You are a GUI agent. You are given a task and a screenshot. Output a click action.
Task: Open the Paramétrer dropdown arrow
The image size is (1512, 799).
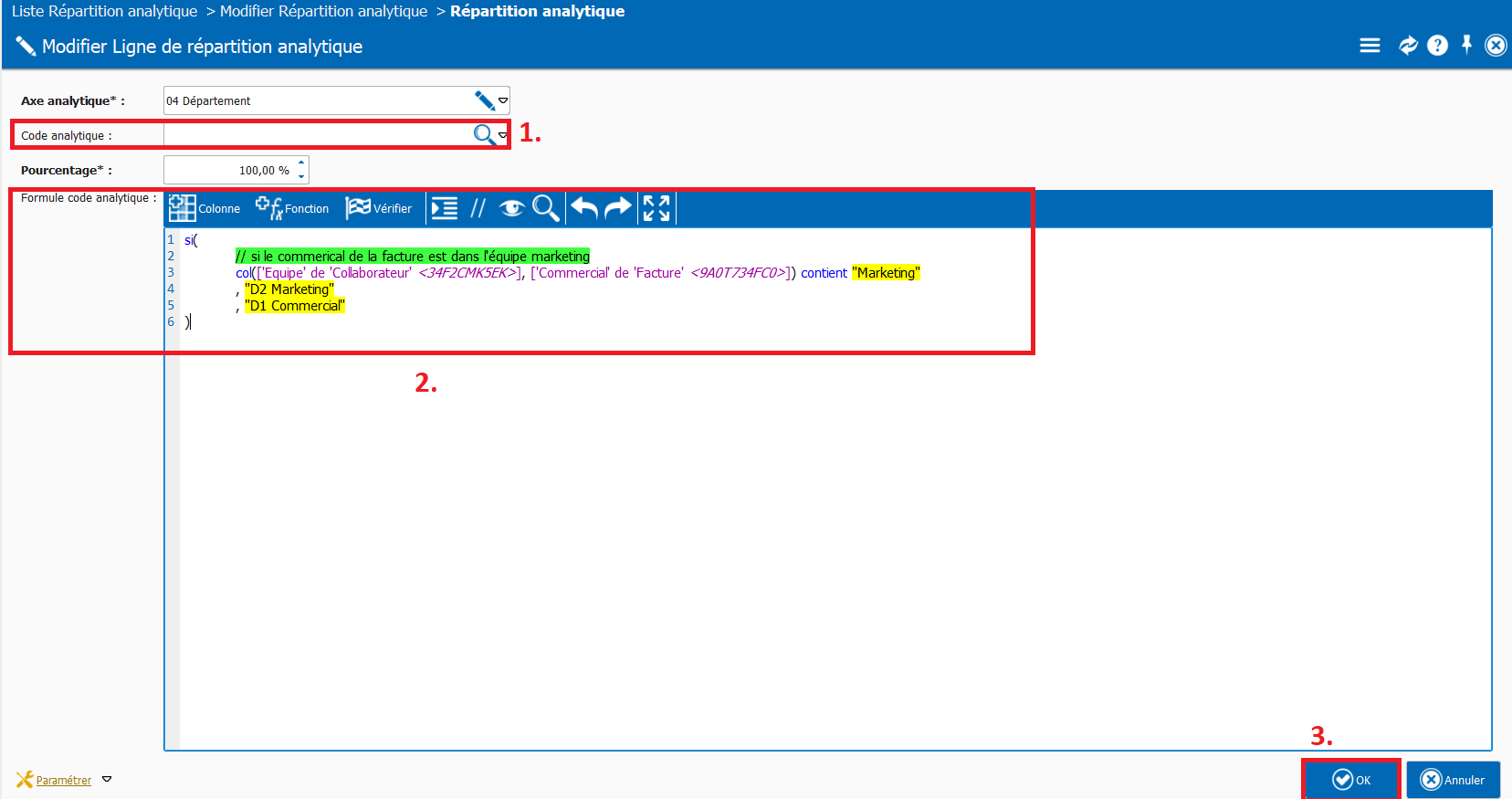(x=107, y=779)
